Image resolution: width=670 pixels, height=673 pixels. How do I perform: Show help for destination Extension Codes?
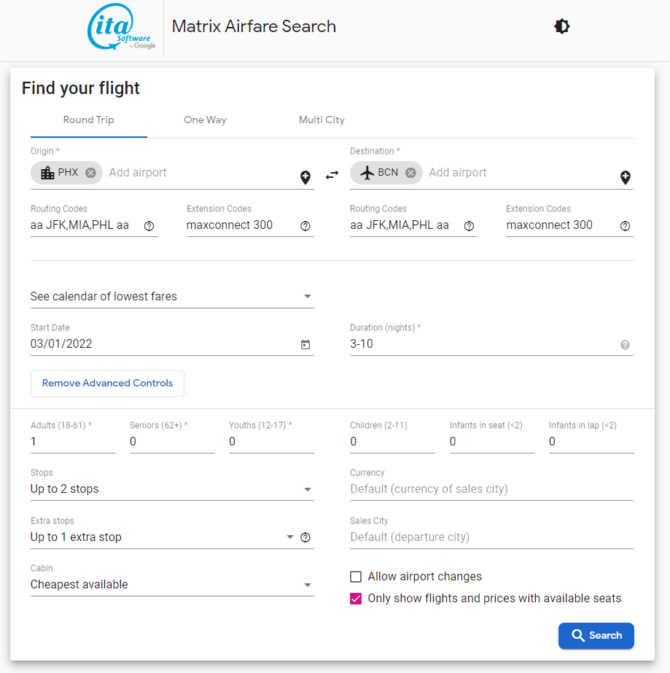[625, 226]
